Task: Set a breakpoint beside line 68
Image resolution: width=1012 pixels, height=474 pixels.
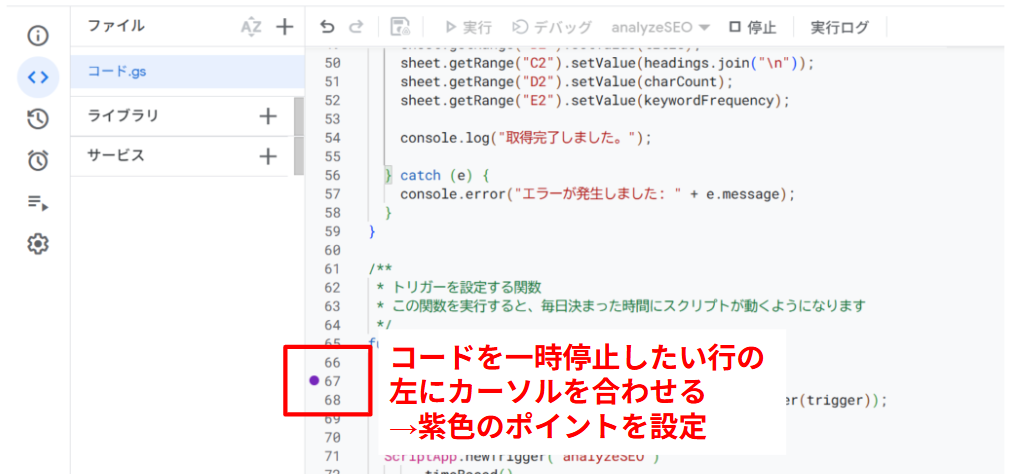Action: tap(314, 400)
